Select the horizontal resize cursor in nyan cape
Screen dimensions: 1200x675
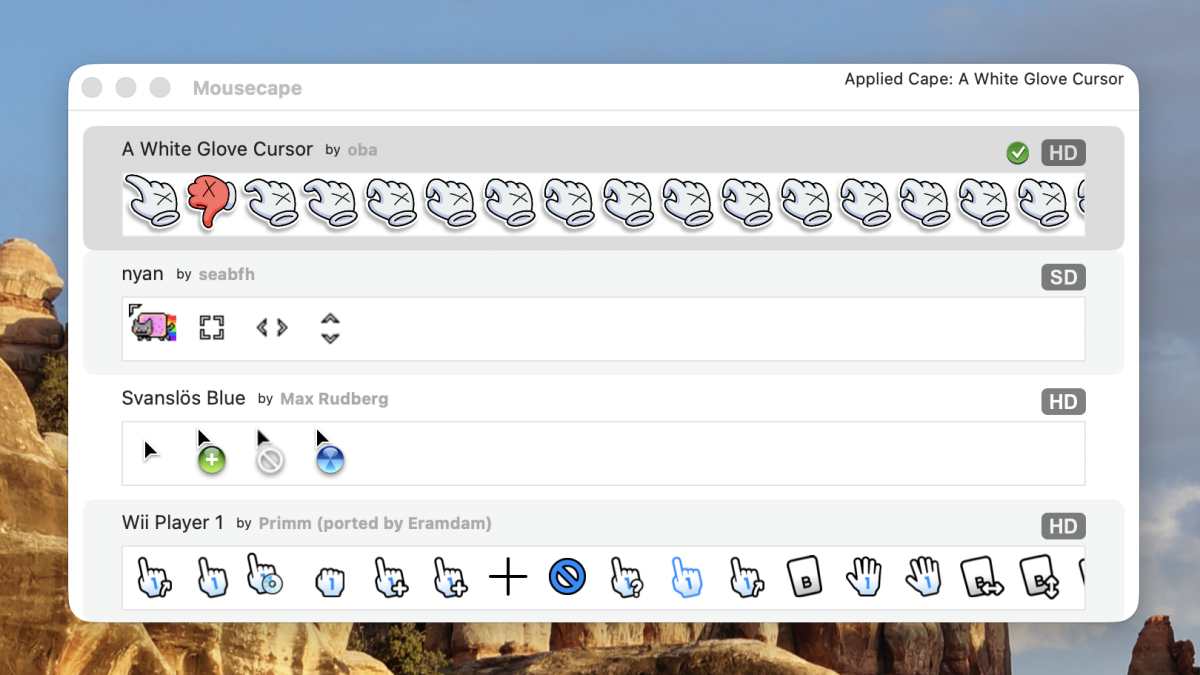pos(271,327)
